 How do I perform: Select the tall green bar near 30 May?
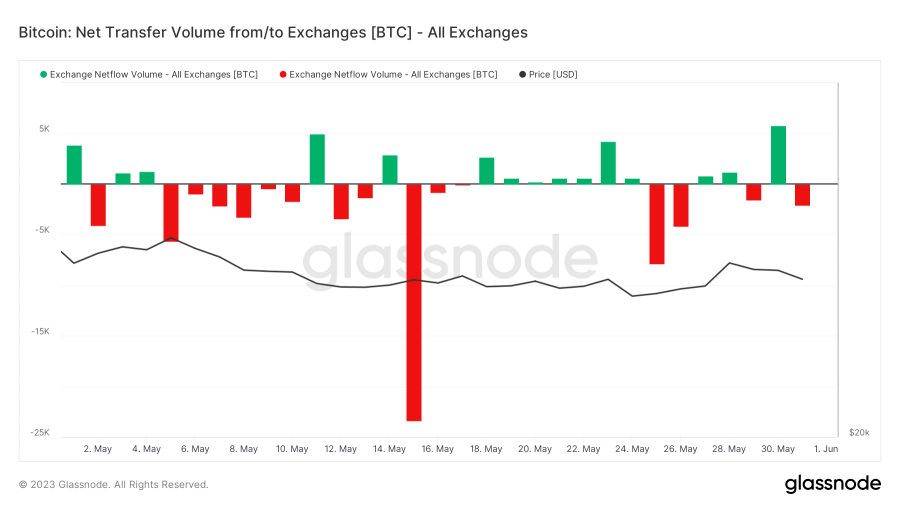778,155
